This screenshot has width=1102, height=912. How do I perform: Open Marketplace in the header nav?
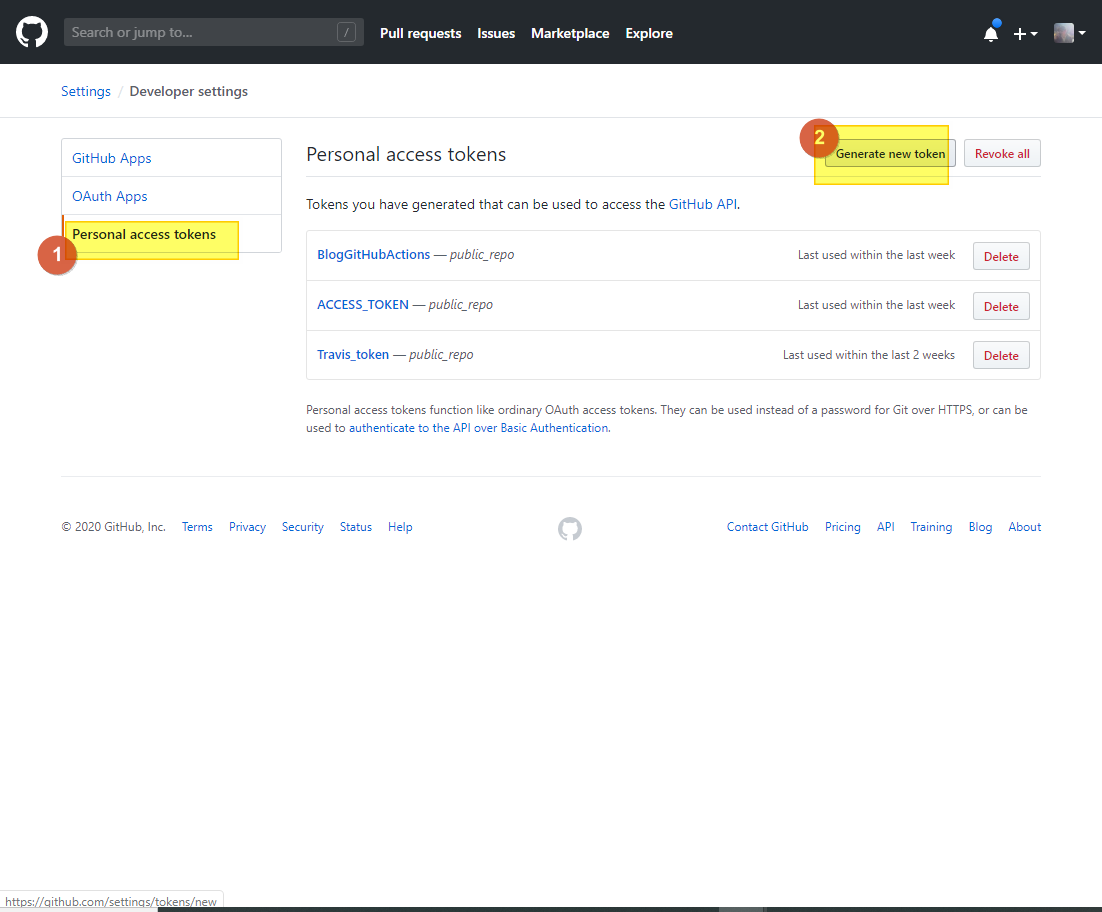coord(570,33)
